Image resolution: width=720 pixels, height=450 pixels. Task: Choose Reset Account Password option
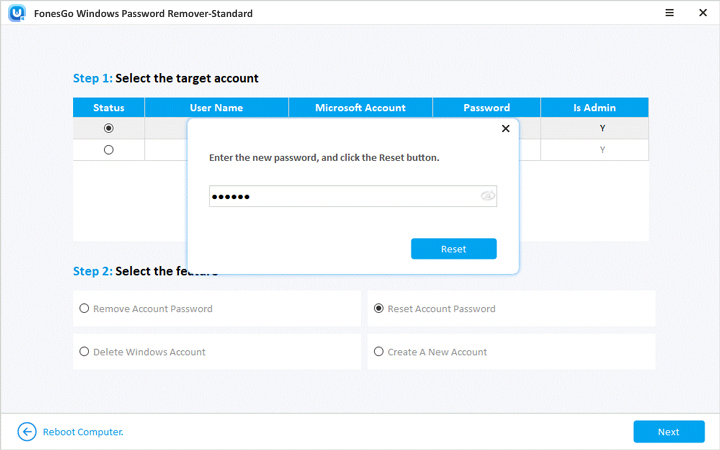(x=379, y=309)
